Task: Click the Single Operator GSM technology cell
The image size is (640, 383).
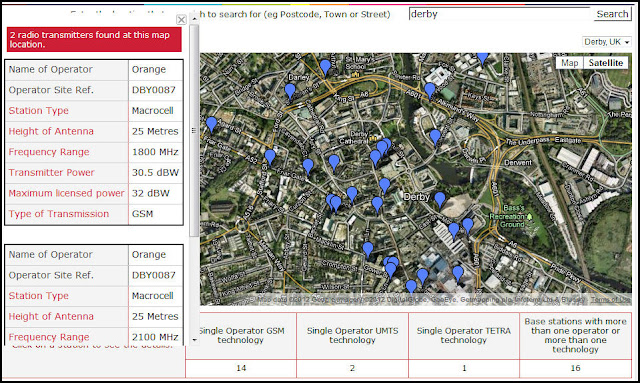Action: tap(241, 335)
